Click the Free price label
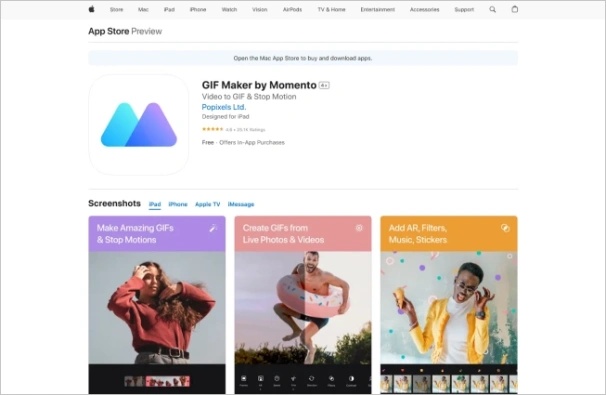This screenshot has height=395, width=606. [208, 142]
